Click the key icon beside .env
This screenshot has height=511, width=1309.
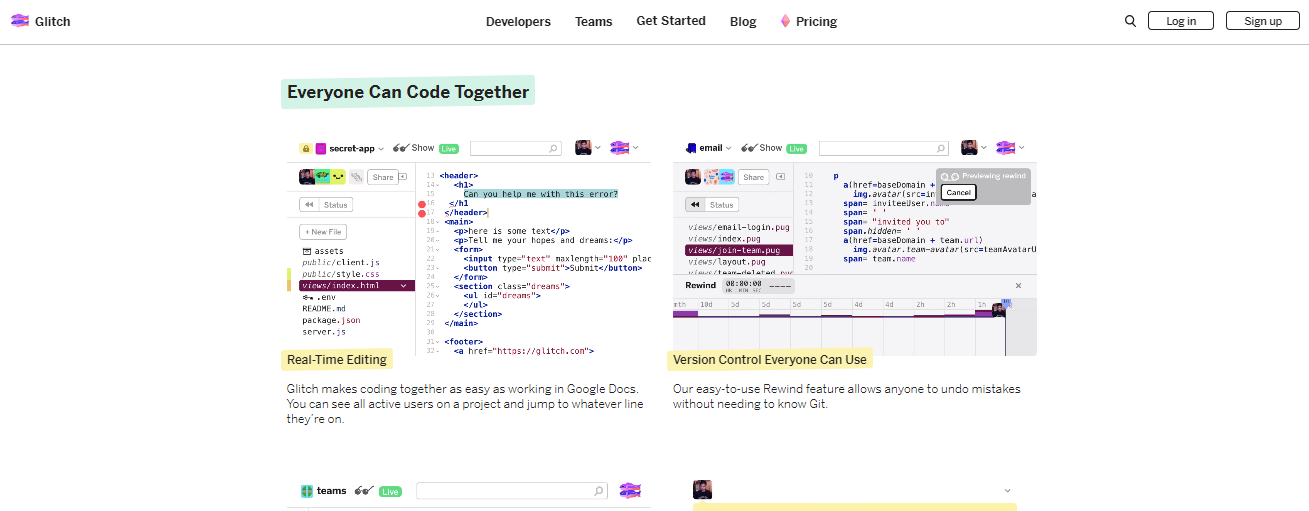(307, 297)
